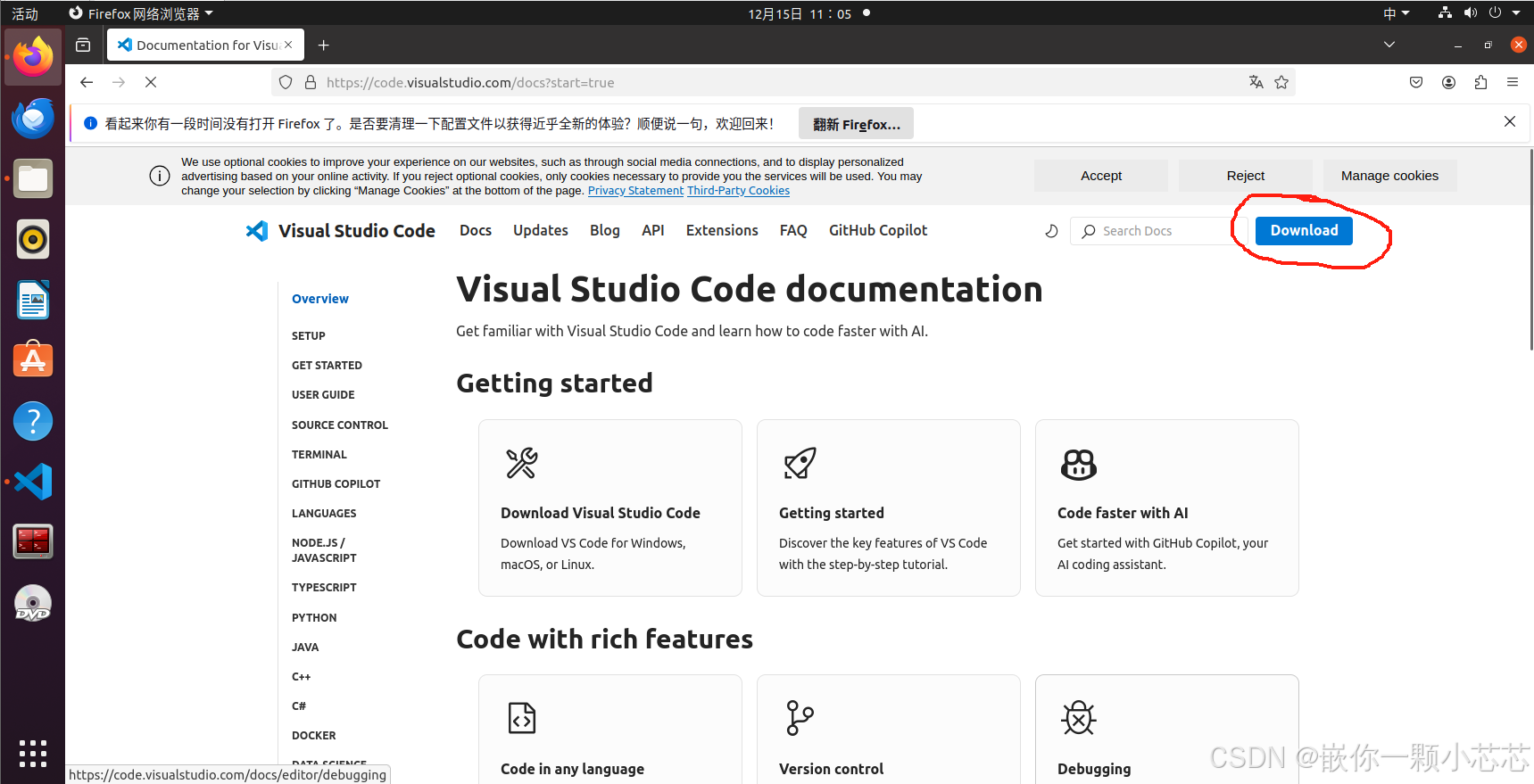This screenshot has height=784, width=1534.
Task: Expand the list all tabs chevron
Action: 1389,45
